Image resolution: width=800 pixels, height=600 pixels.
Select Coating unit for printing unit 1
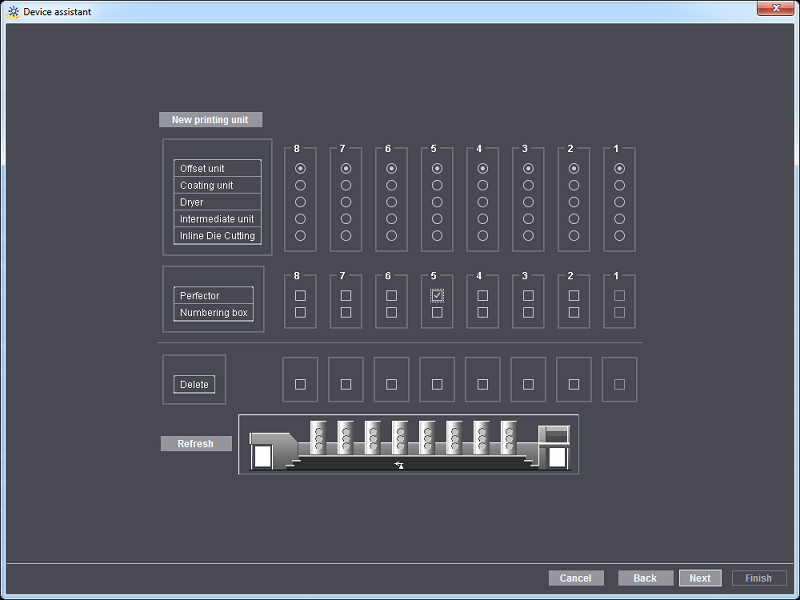(x=619, y=185)
